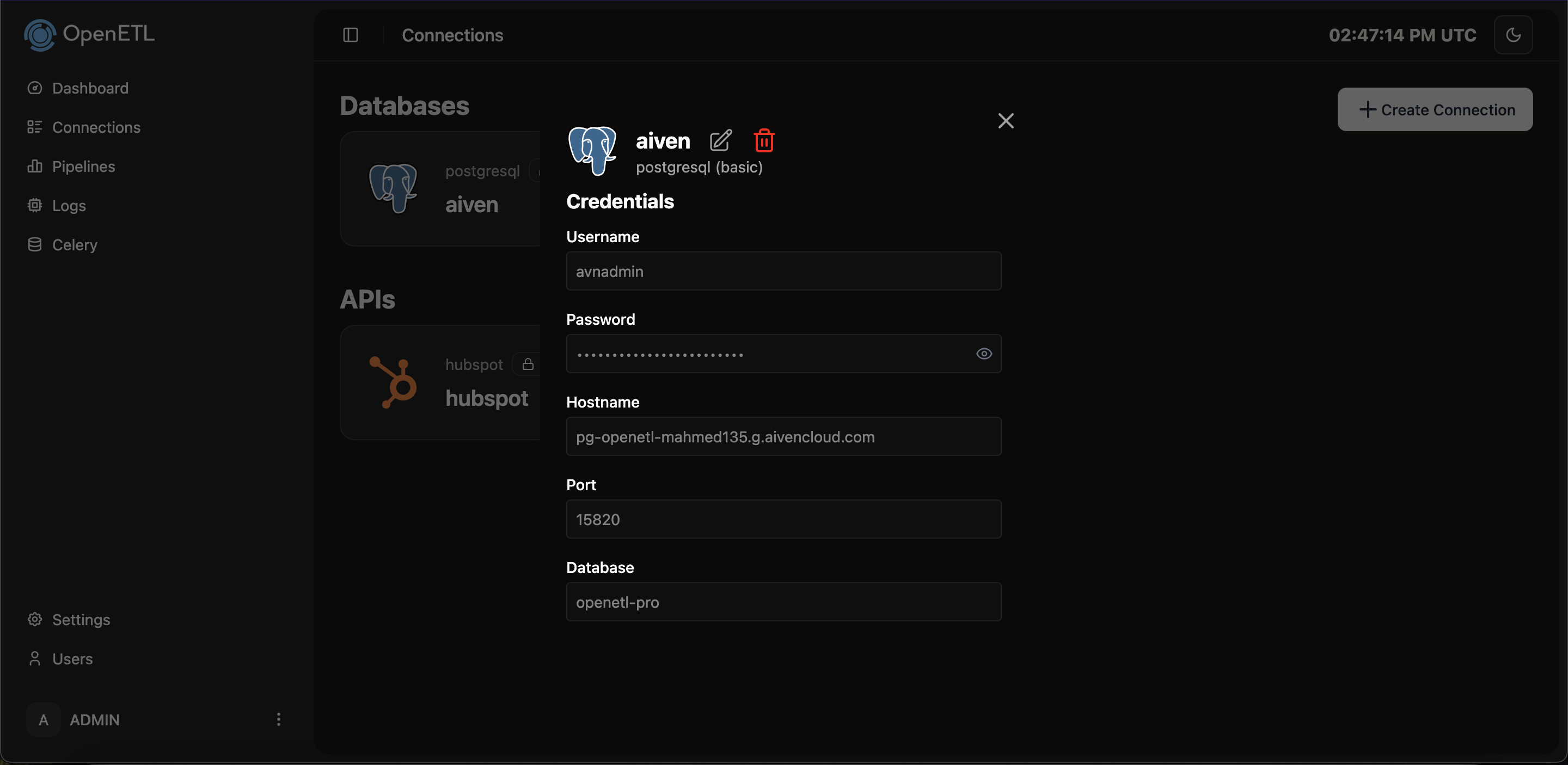Click the ADMIN avatar letter A
The height and width of the screenshot is (765, 1568).
(43, 719)
